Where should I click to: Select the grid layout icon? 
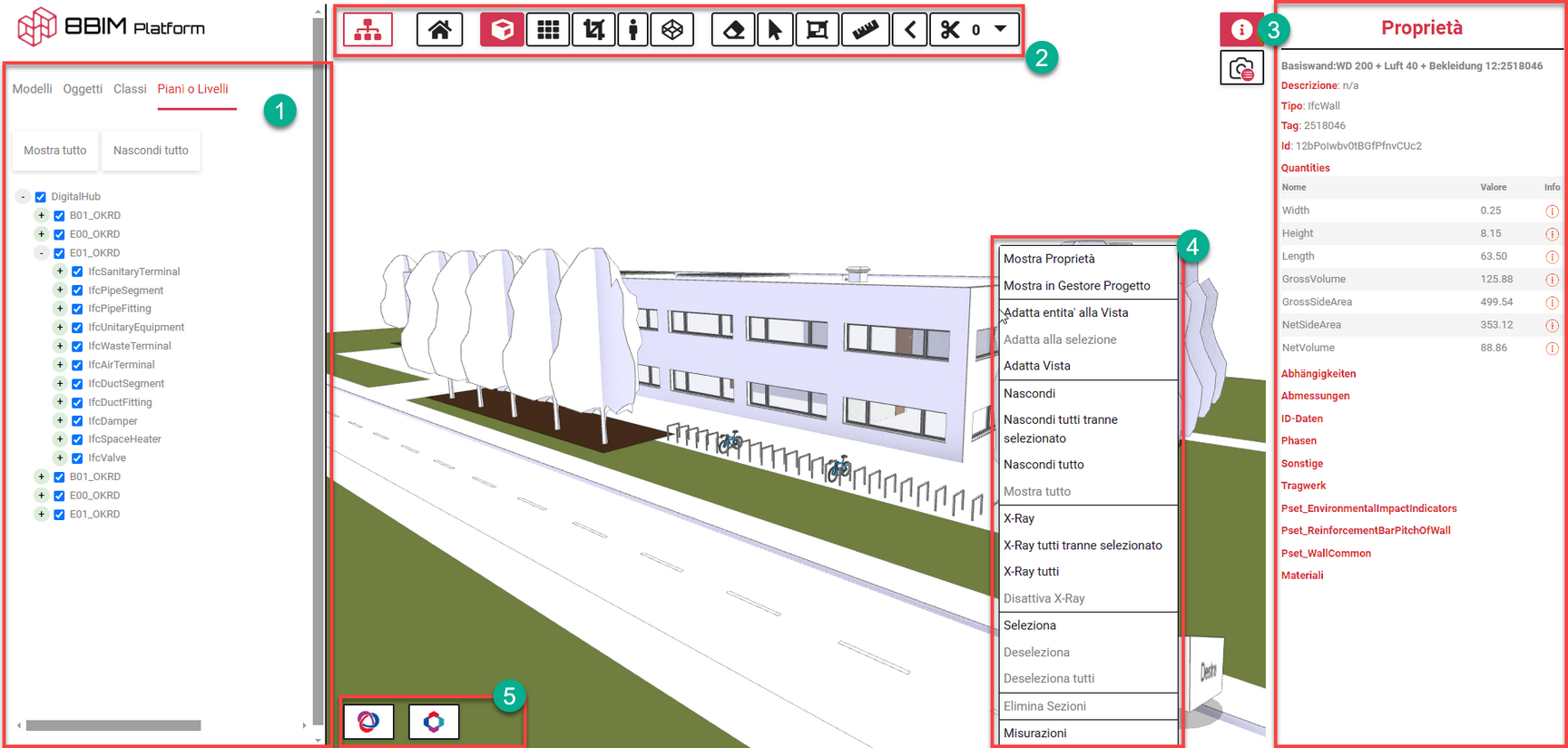pos(548,30)
